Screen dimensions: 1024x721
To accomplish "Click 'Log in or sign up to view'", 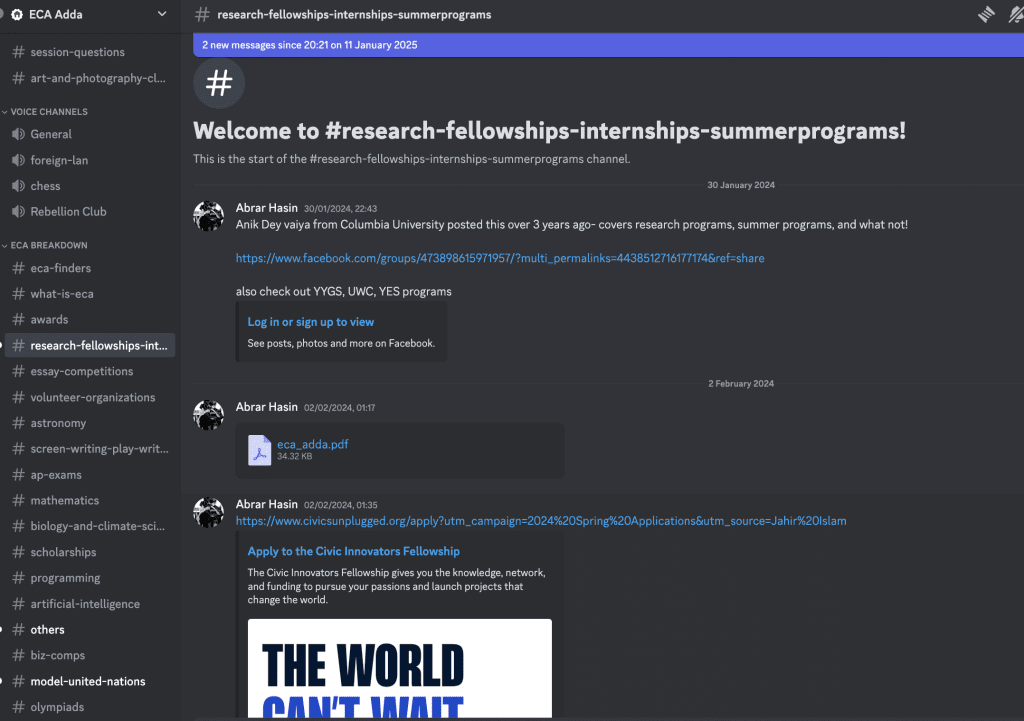I will pyautogui.click(x=310, y=322).
